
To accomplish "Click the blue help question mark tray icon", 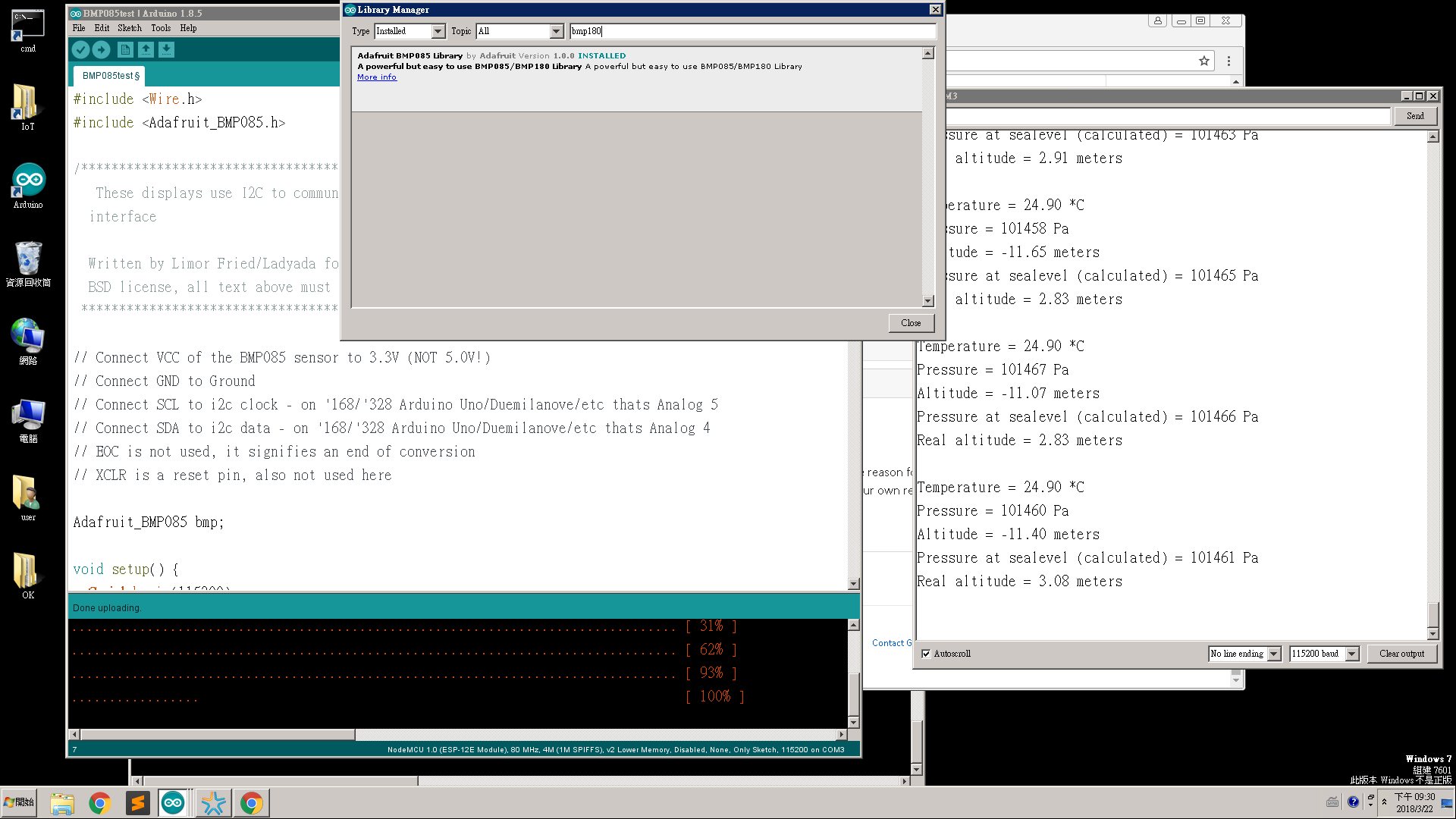I will tap(1353, 802).
